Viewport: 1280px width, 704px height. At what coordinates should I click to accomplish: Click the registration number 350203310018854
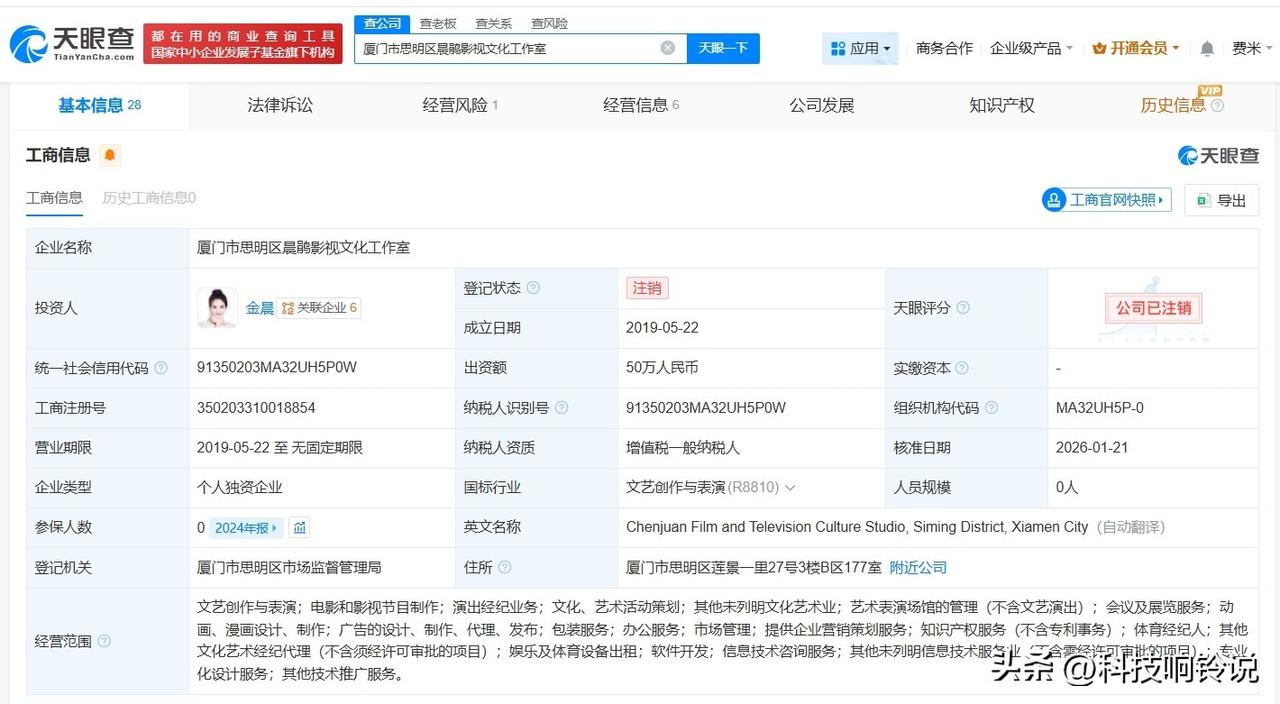(256, 408)
